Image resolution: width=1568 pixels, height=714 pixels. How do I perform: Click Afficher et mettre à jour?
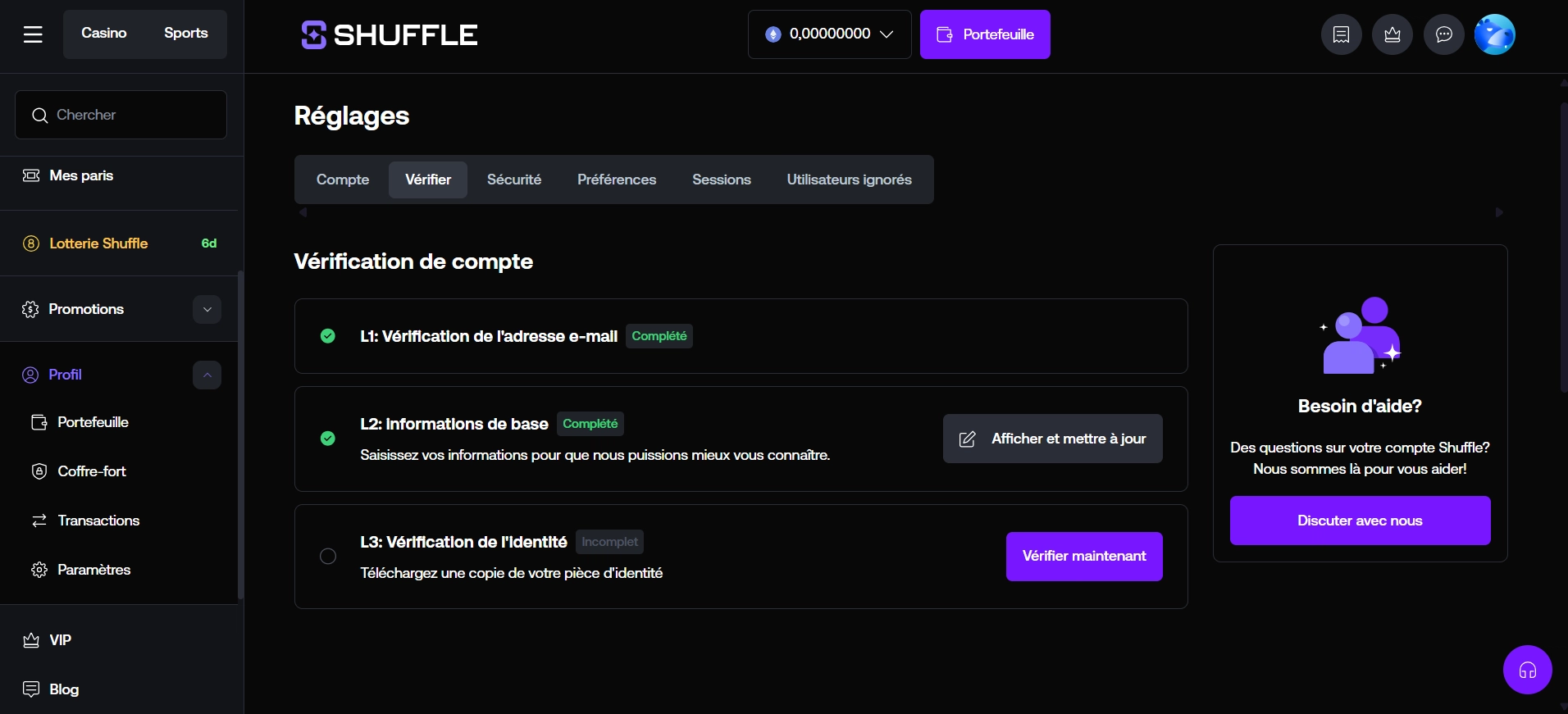click(x=1053, y=439)
